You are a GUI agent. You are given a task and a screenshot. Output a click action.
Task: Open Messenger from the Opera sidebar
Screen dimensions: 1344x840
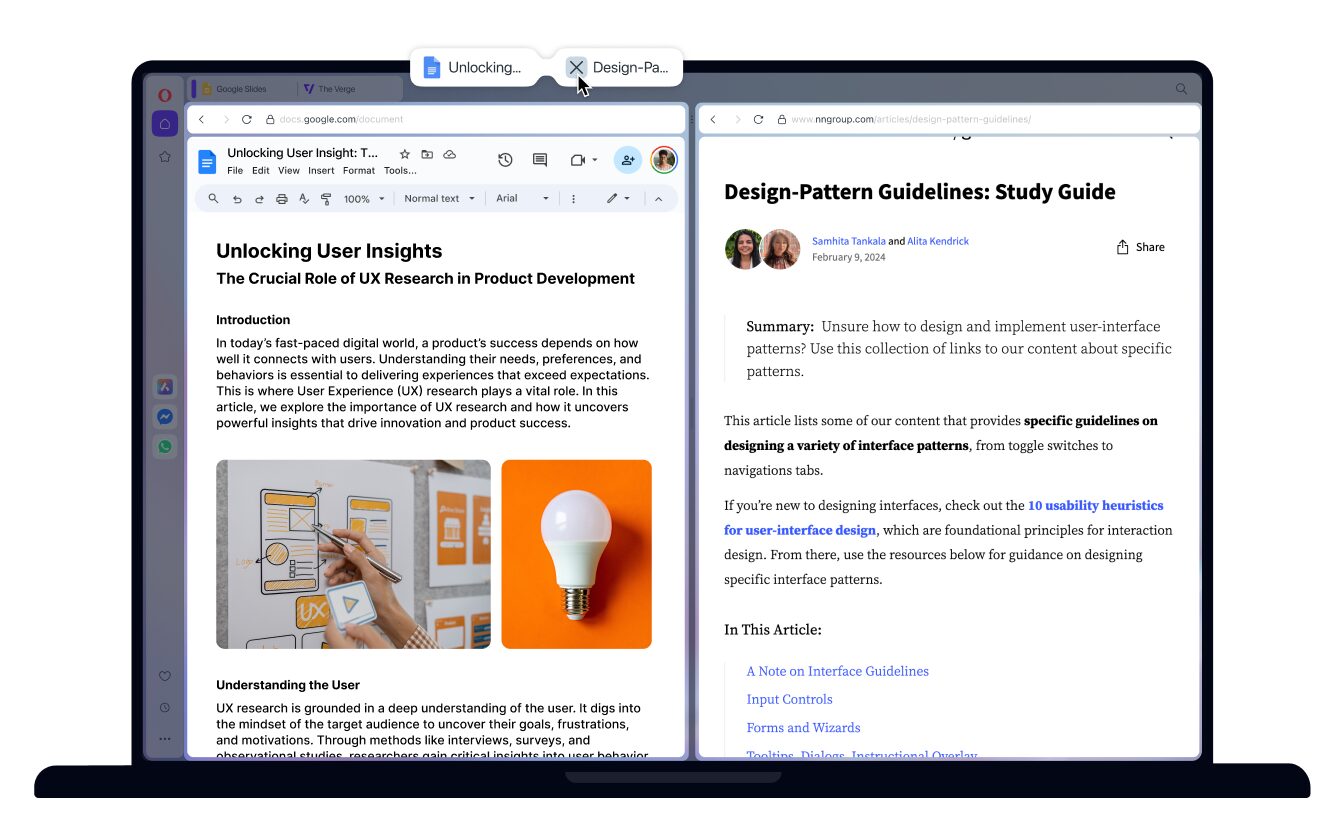pyautogui.click(x=165, y=417)
